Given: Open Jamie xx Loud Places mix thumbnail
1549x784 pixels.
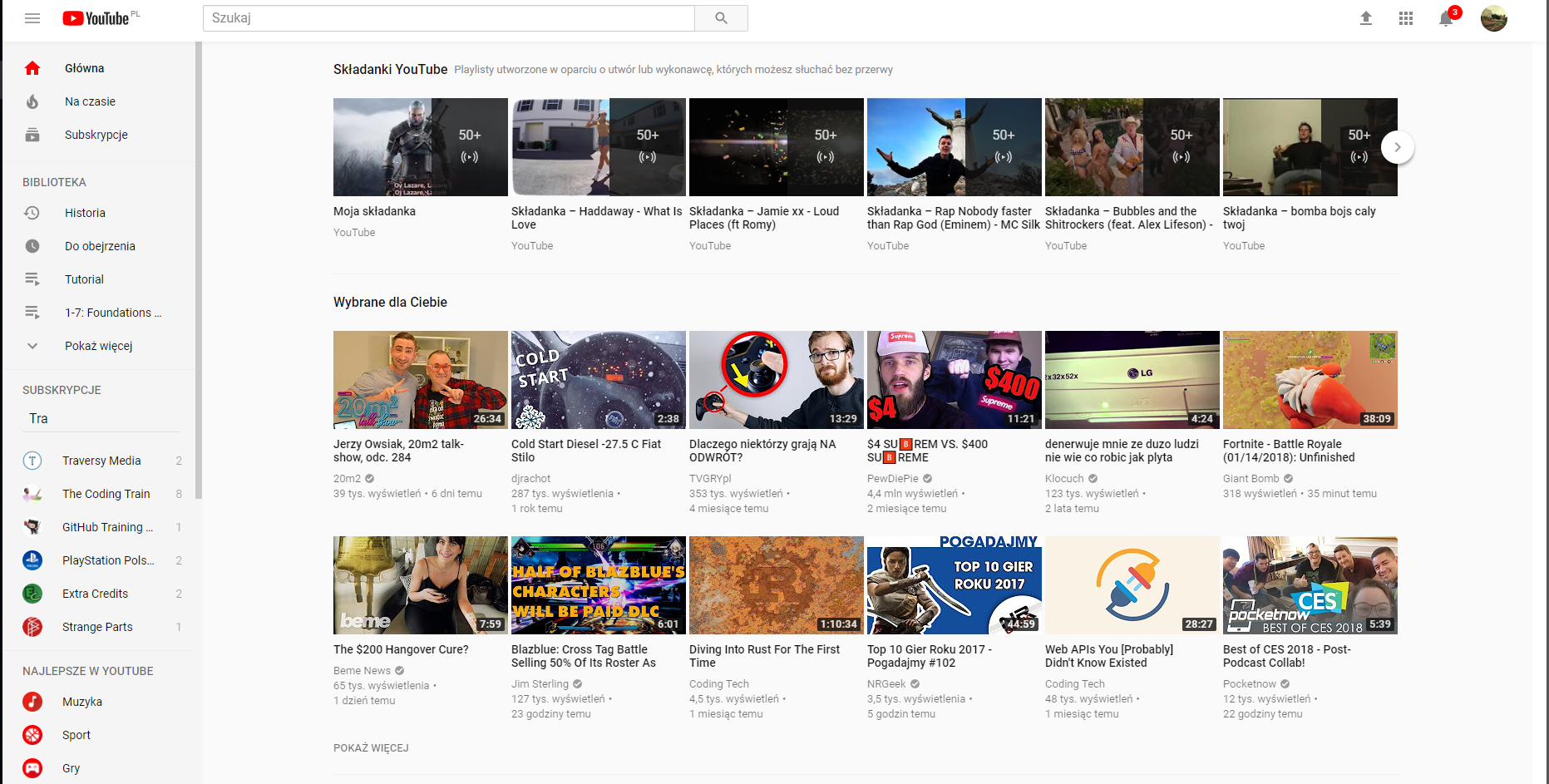Looking at the screenshot, I should point(777,147).
